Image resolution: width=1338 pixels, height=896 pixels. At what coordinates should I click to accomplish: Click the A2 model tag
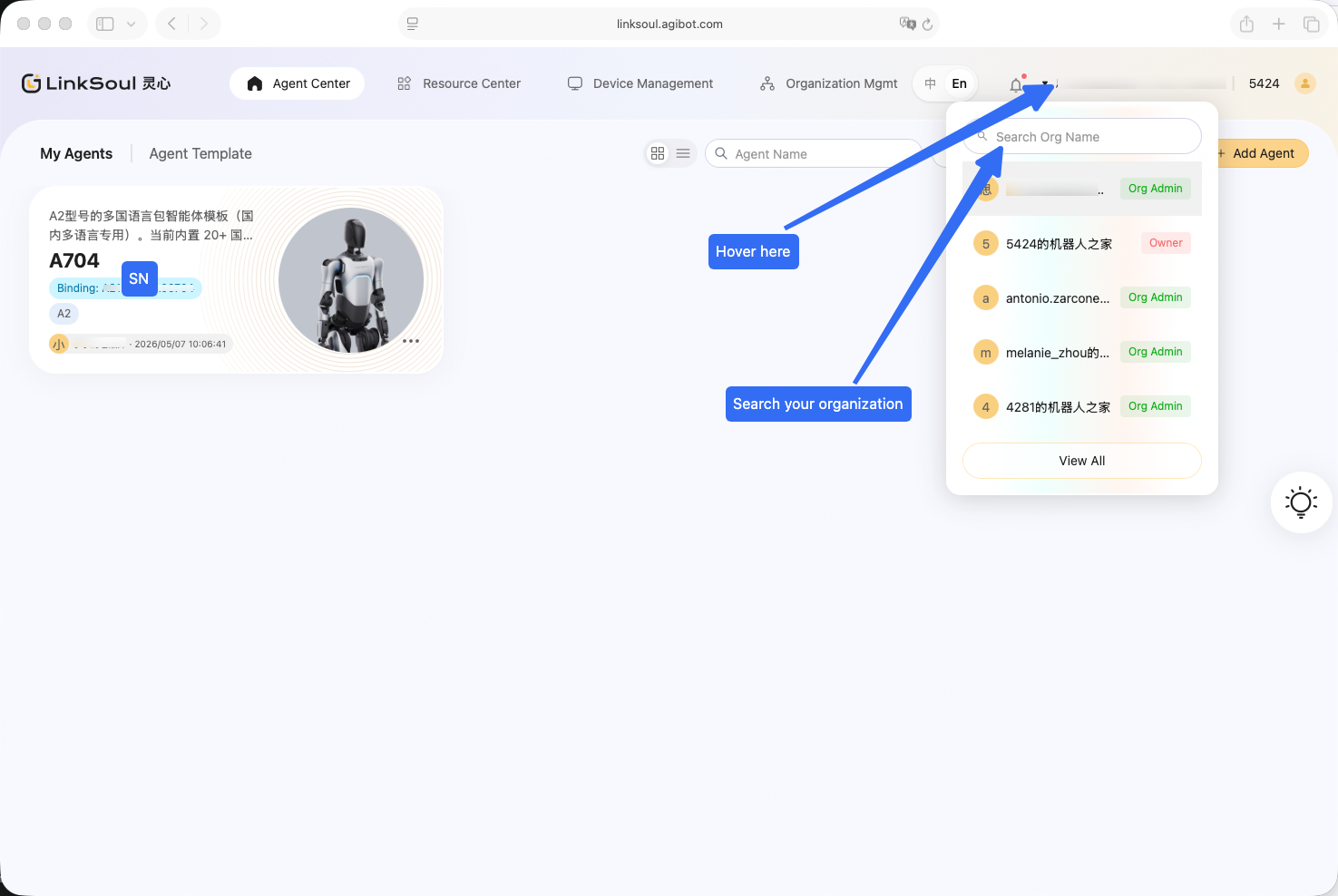pyautogui.click(x=63, y=314)
